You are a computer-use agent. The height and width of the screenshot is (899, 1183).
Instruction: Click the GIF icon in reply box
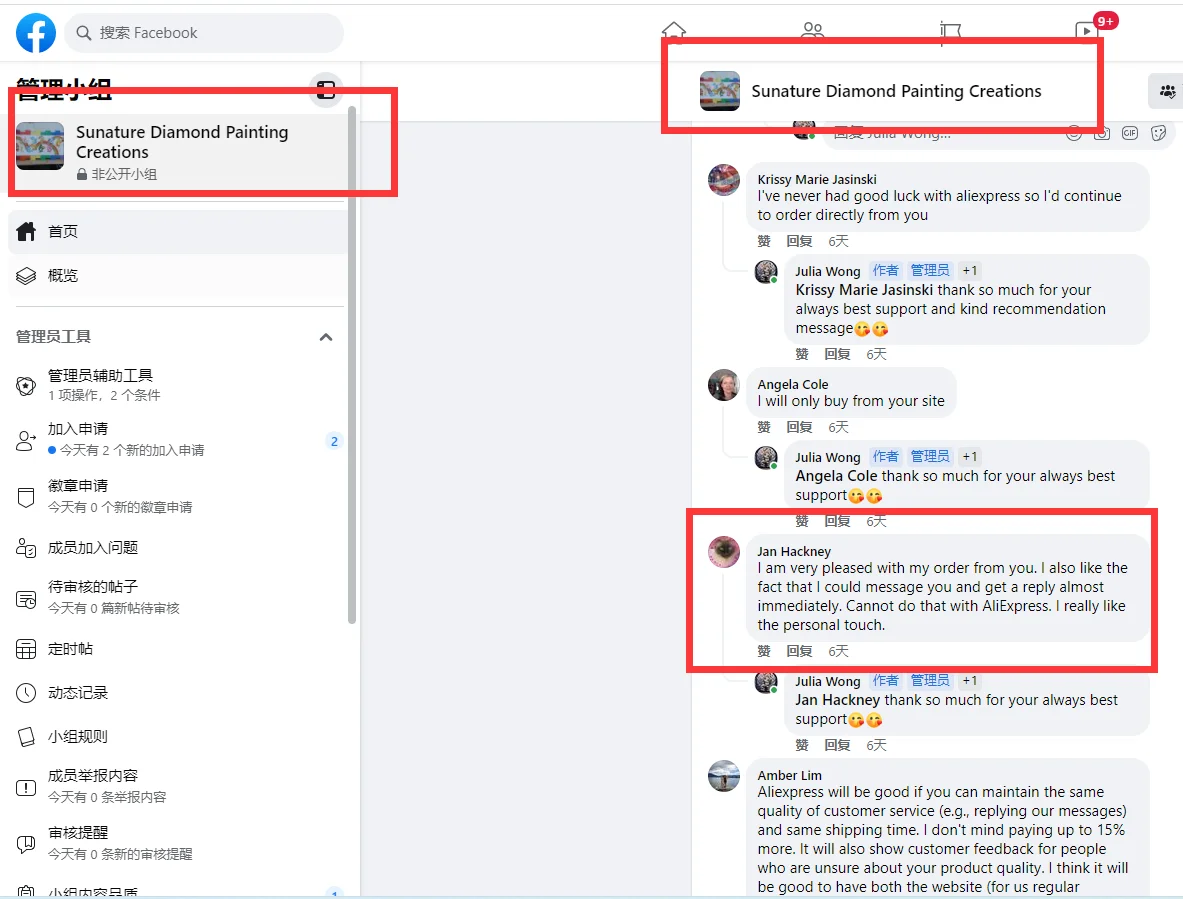point(1129,133)
